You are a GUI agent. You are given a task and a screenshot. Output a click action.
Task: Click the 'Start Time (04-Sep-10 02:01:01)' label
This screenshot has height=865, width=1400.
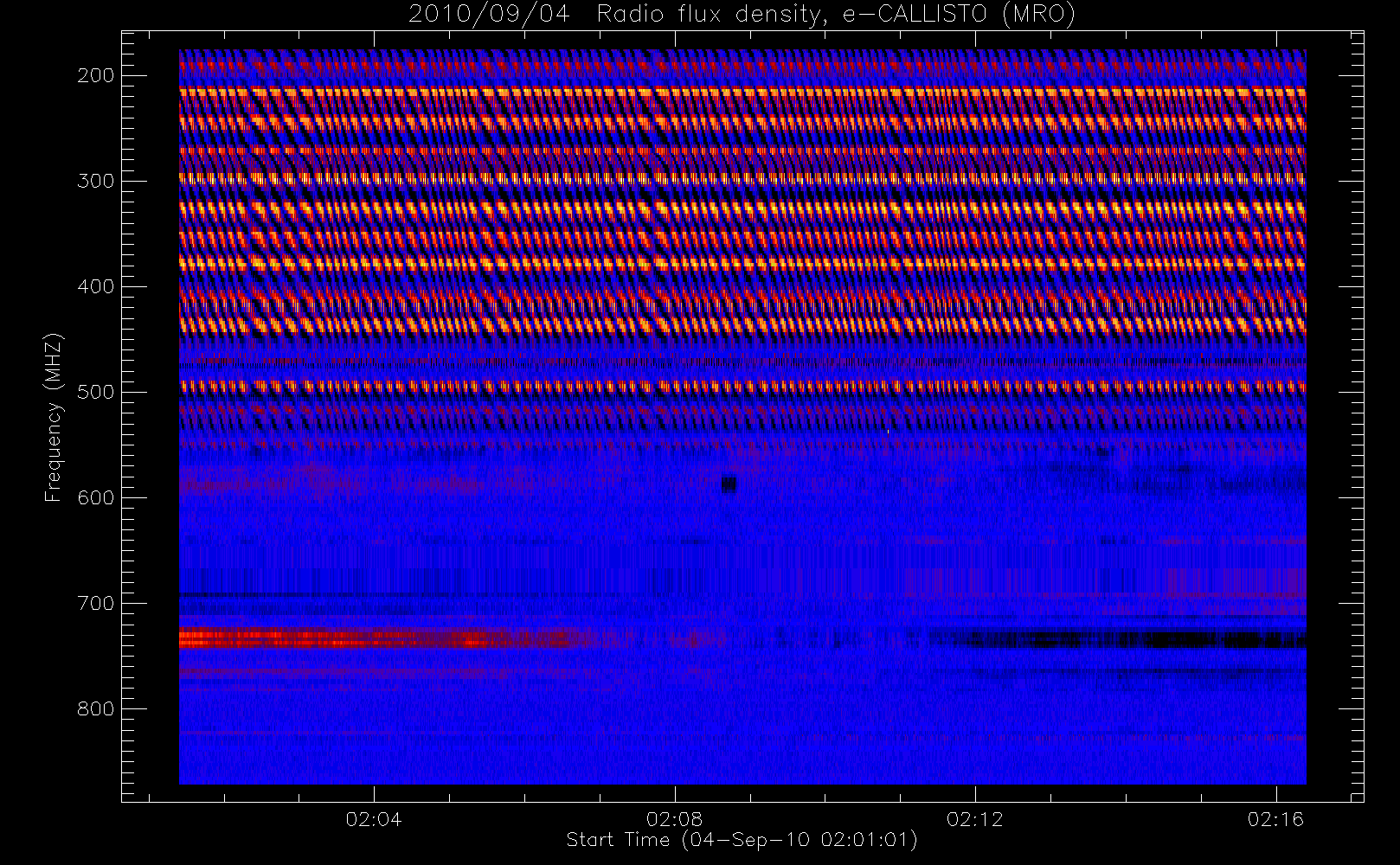tap(742, 840)
